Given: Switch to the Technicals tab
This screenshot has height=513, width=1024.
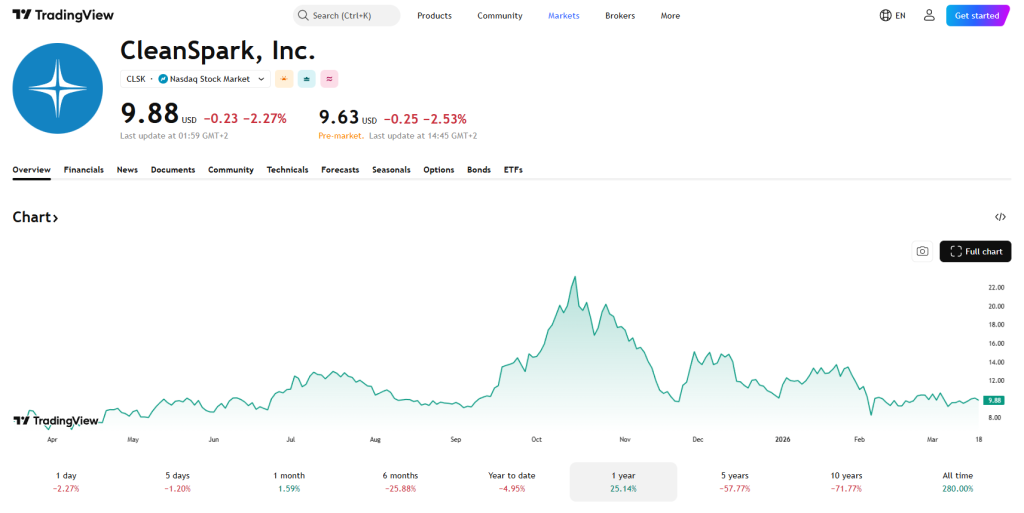Looking at the screenshot, I should coord(287,170).
